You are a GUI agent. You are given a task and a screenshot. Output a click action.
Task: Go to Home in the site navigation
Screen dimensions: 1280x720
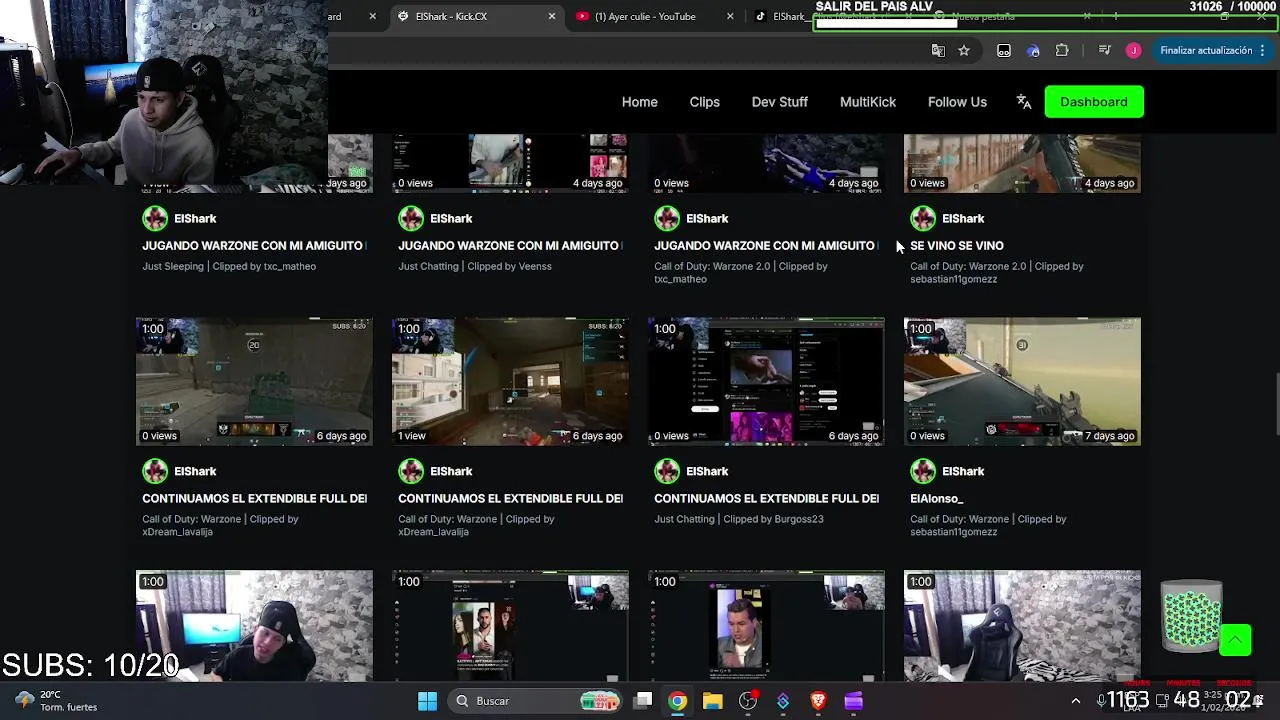point(639,102)
